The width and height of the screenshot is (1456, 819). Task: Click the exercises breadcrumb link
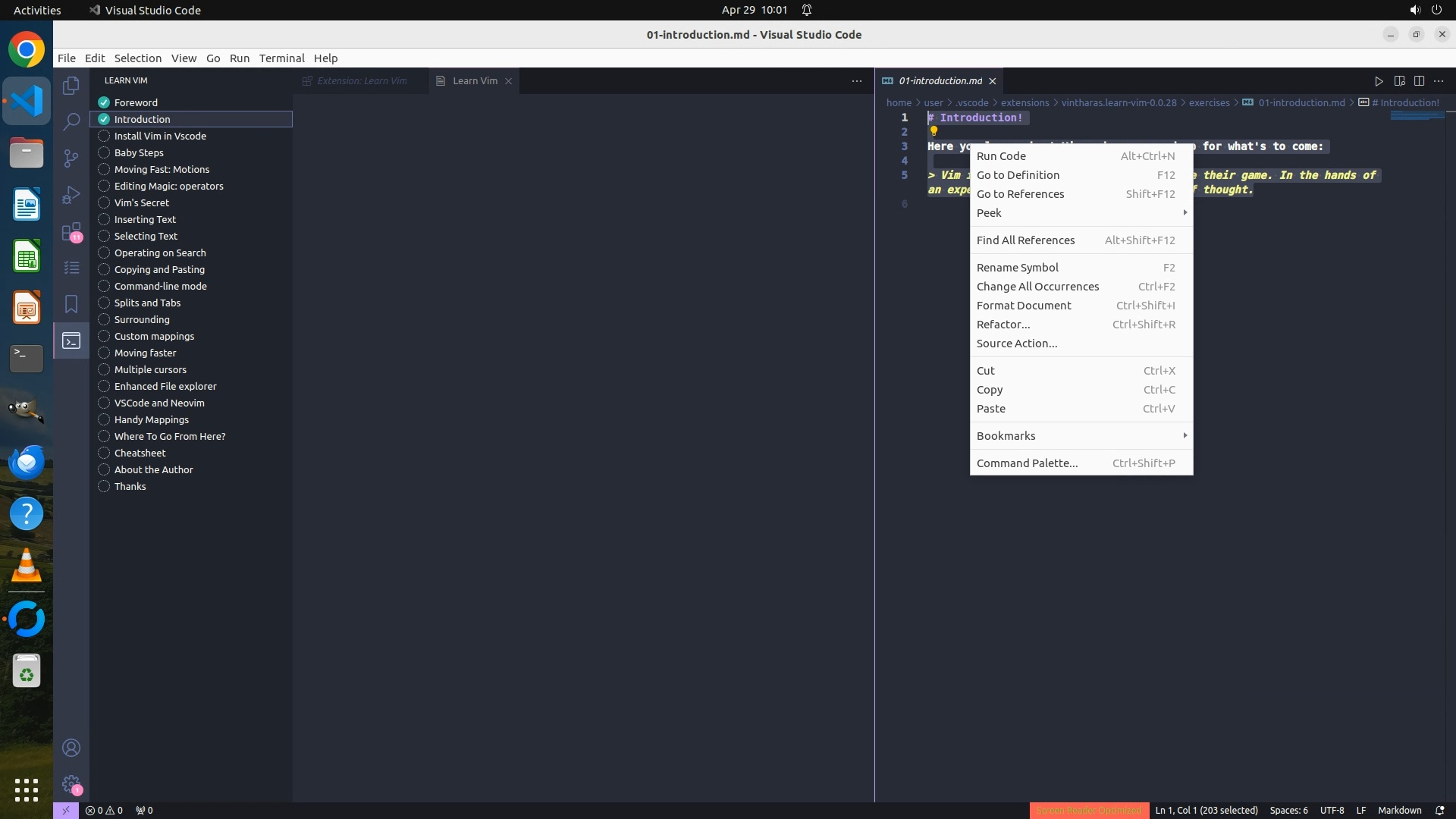pyautogui.click(x=1209, y=102)
